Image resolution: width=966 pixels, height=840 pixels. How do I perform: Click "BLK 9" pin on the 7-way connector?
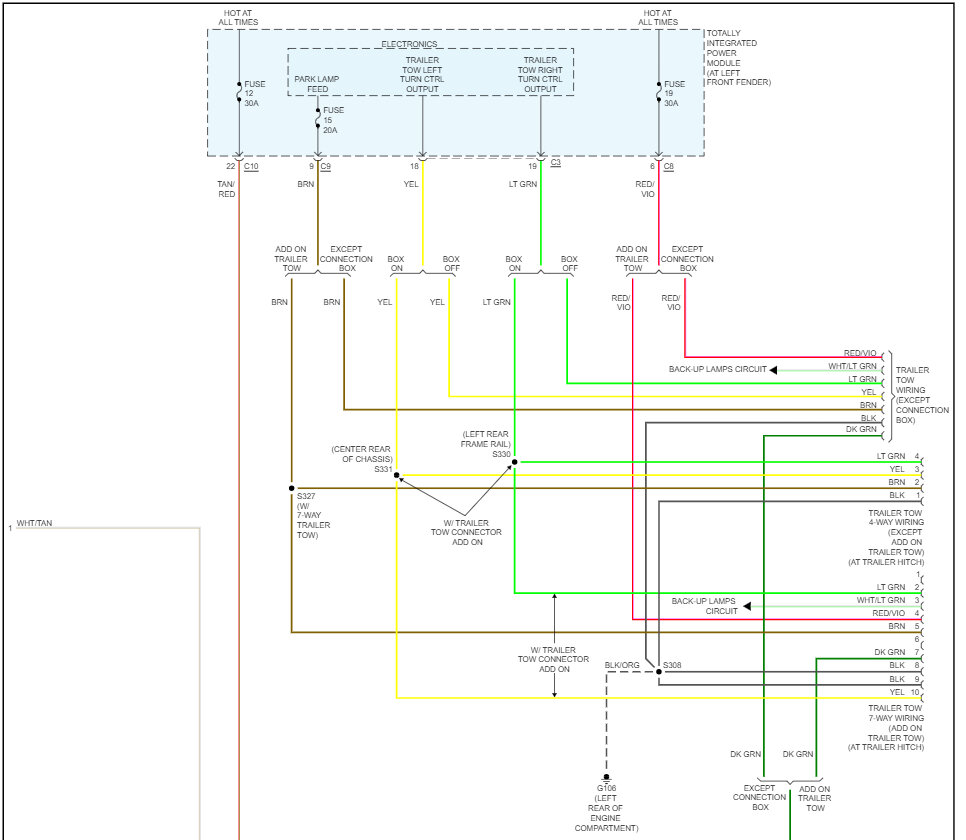(x=904, y=679)
